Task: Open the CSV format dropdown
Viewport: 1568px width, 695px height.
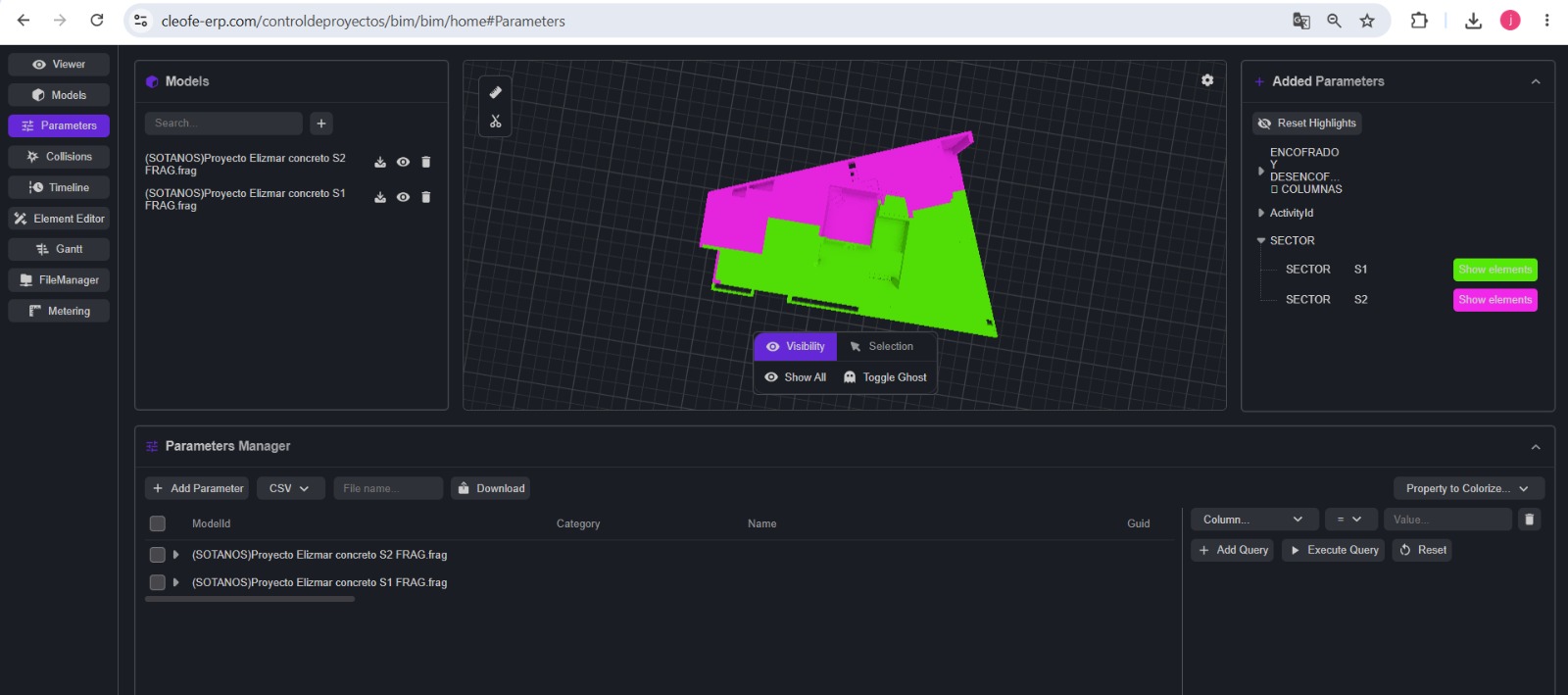Action: click(290, 488)
